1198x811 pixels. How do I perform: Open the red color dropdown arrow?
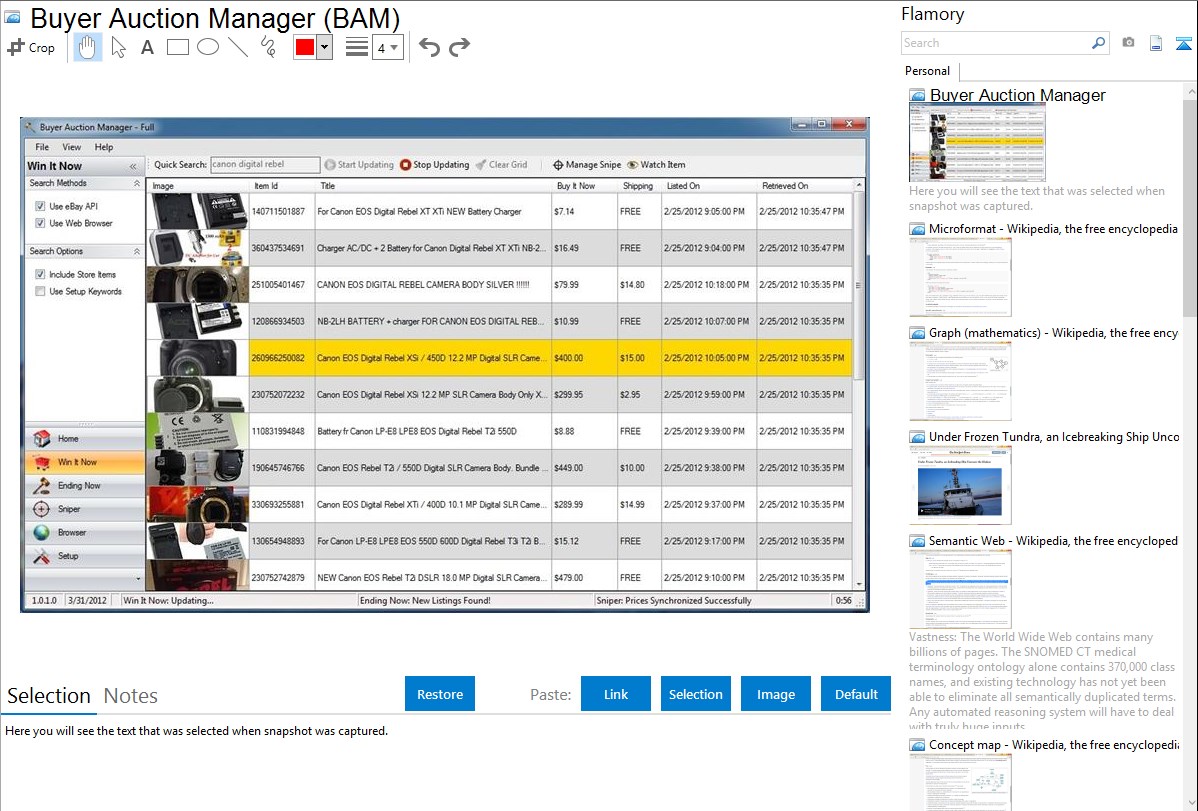click(x=324, y=47)
